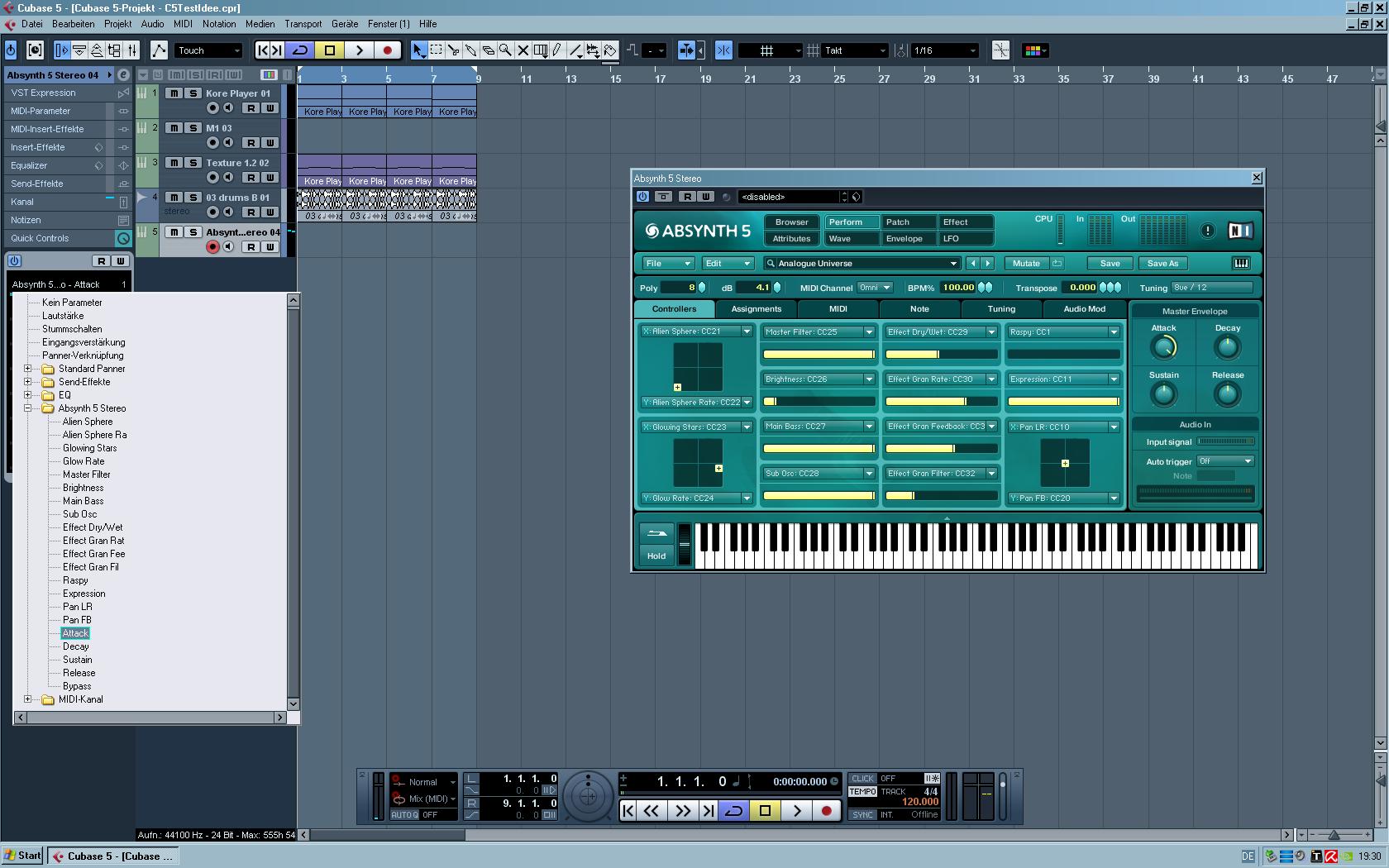The height and width of the screenshot is (868, 1389).
Task: Open the Geräte menu
Action: [345, 24]
